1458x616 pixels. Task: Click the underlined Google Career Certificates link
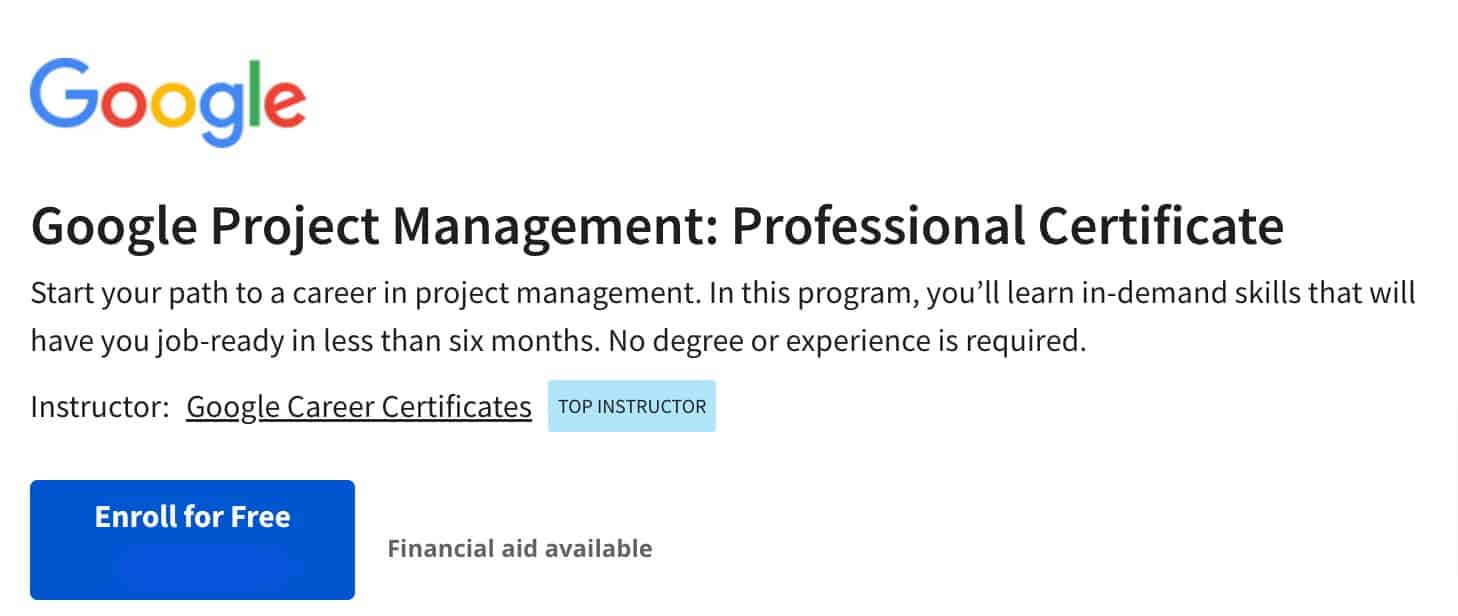point(359,406)
